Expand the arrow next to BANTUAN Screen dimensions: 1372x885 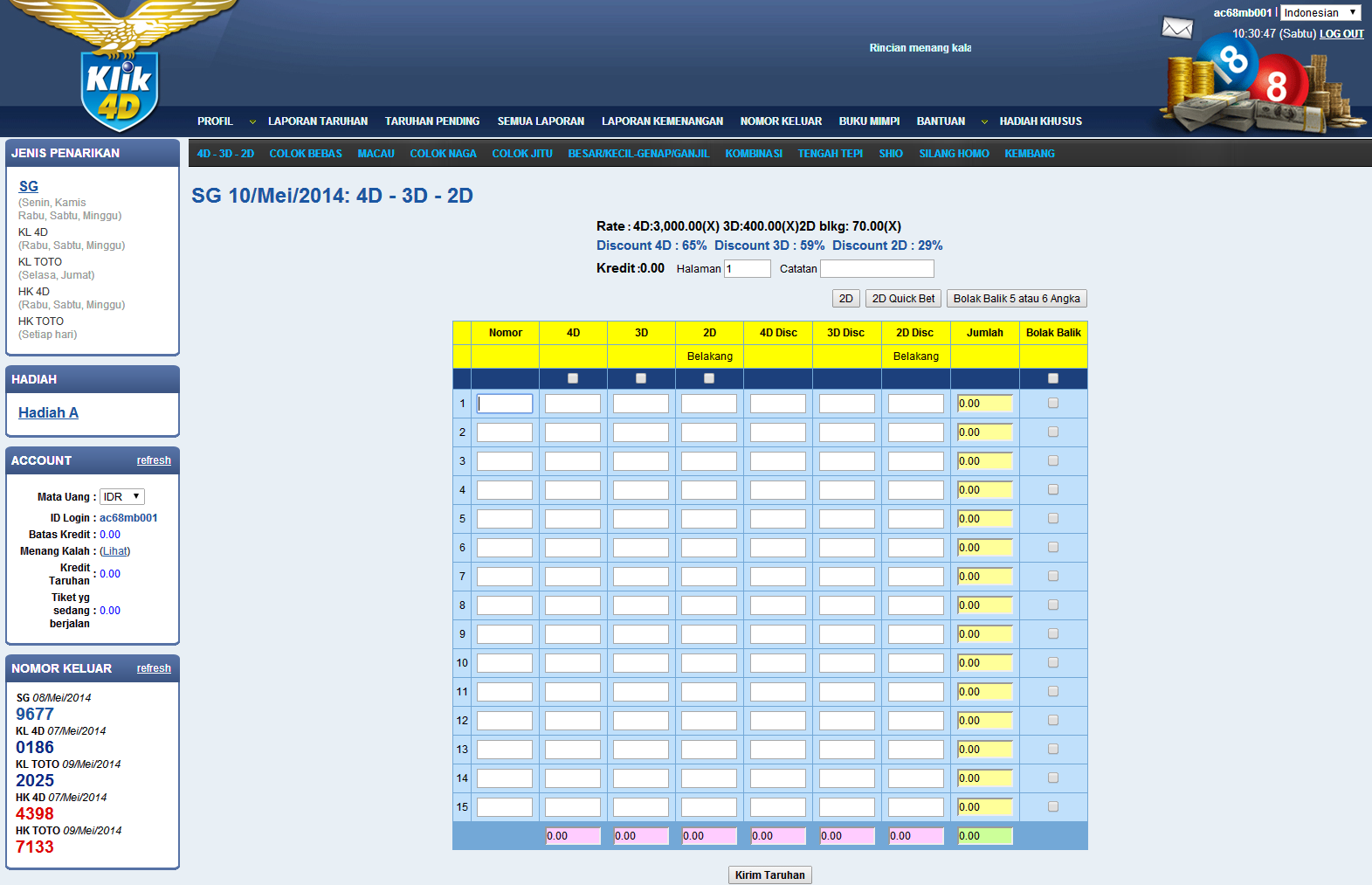(984, 122)
